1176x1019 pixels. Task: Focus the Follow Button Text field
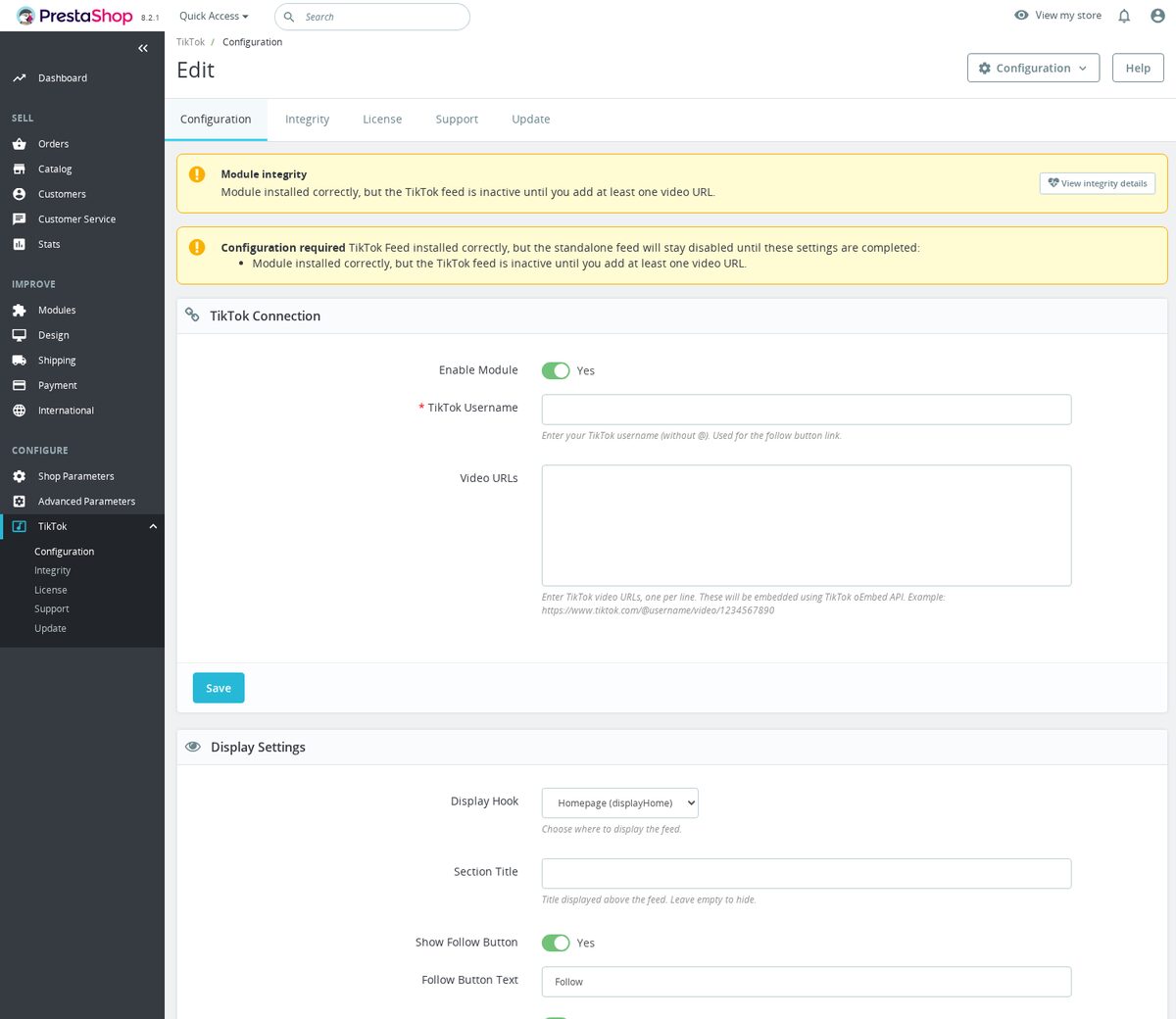pos(807,982)
